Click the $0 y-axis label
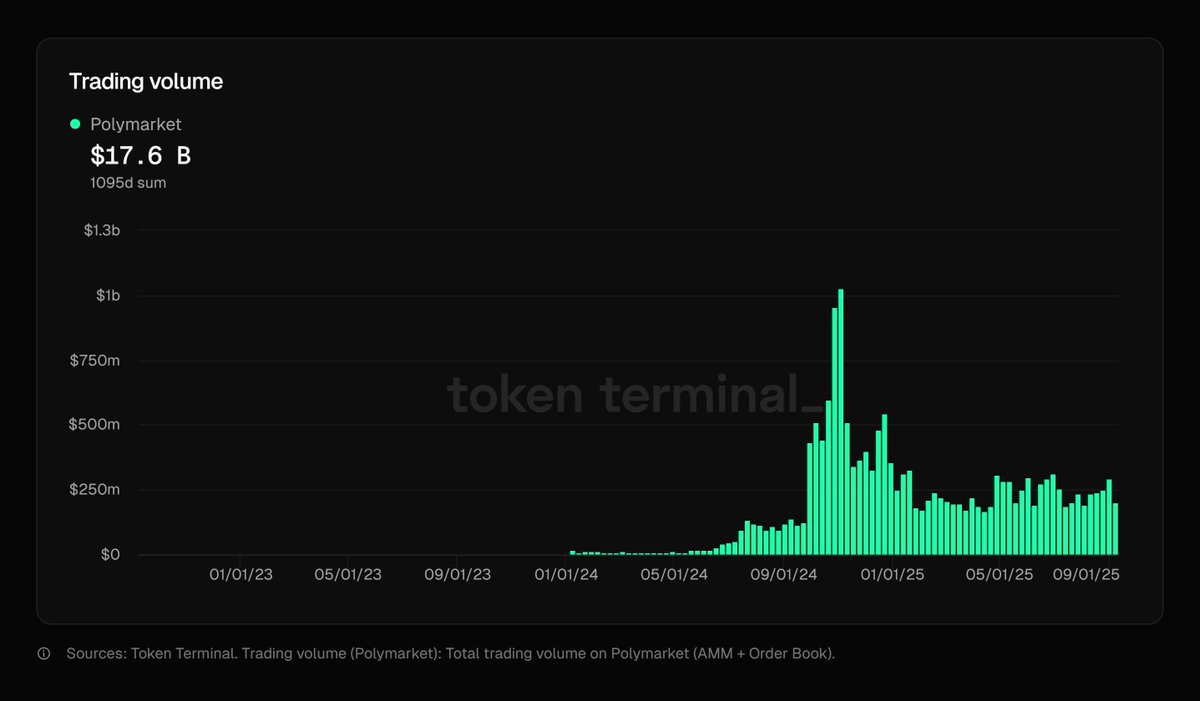The height and width of the screenshot is (701, 1200). [111, 554]
